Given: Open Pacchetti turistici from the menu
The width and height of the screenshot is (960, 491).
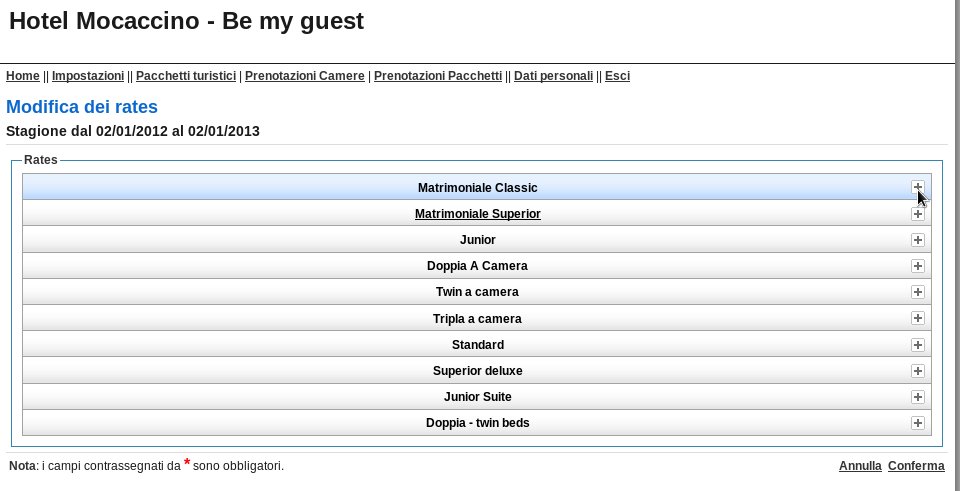Looking at the screenshot, I should pyautogui.click(x=186, y=76).
